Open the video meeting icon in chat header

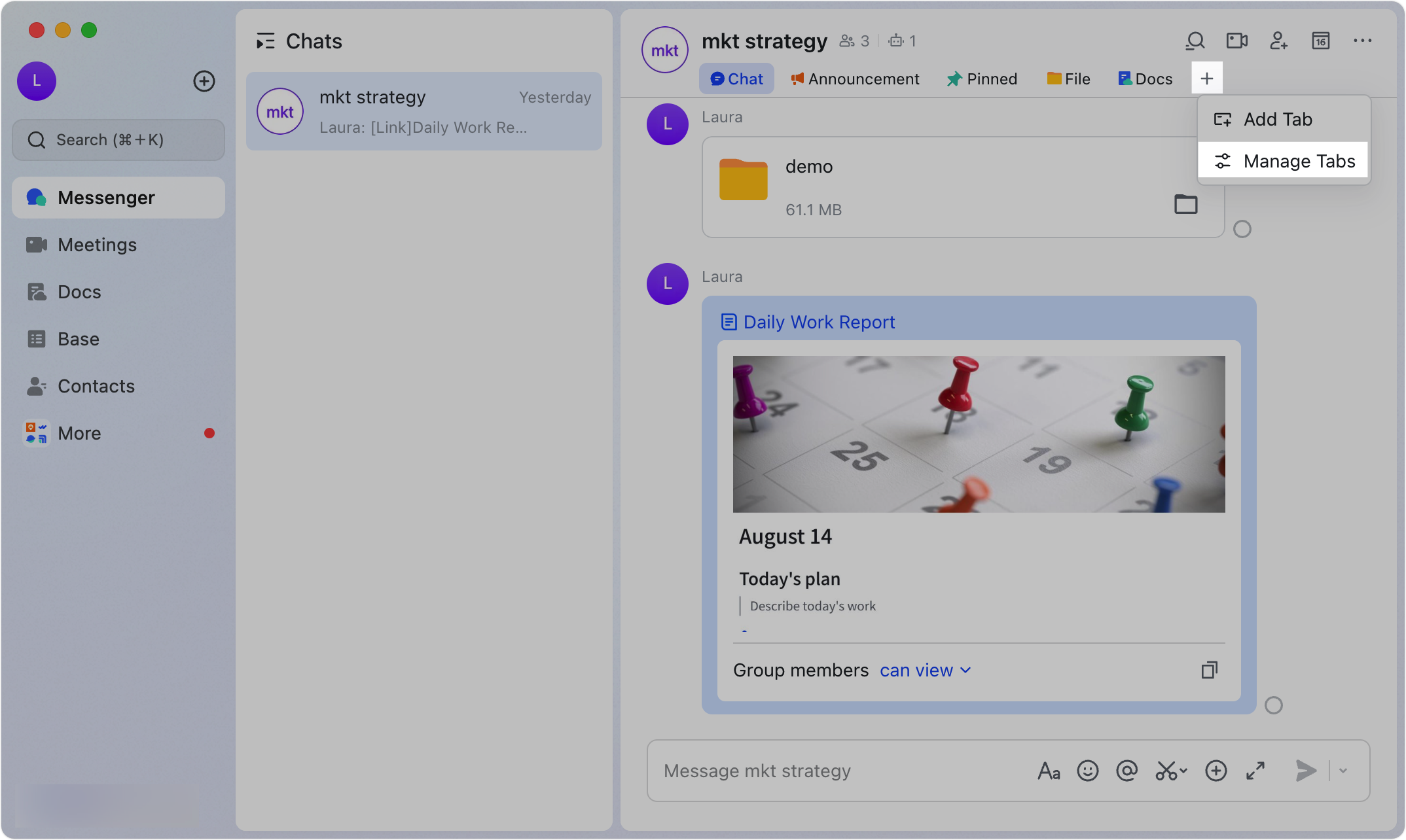click(1236, 41)
